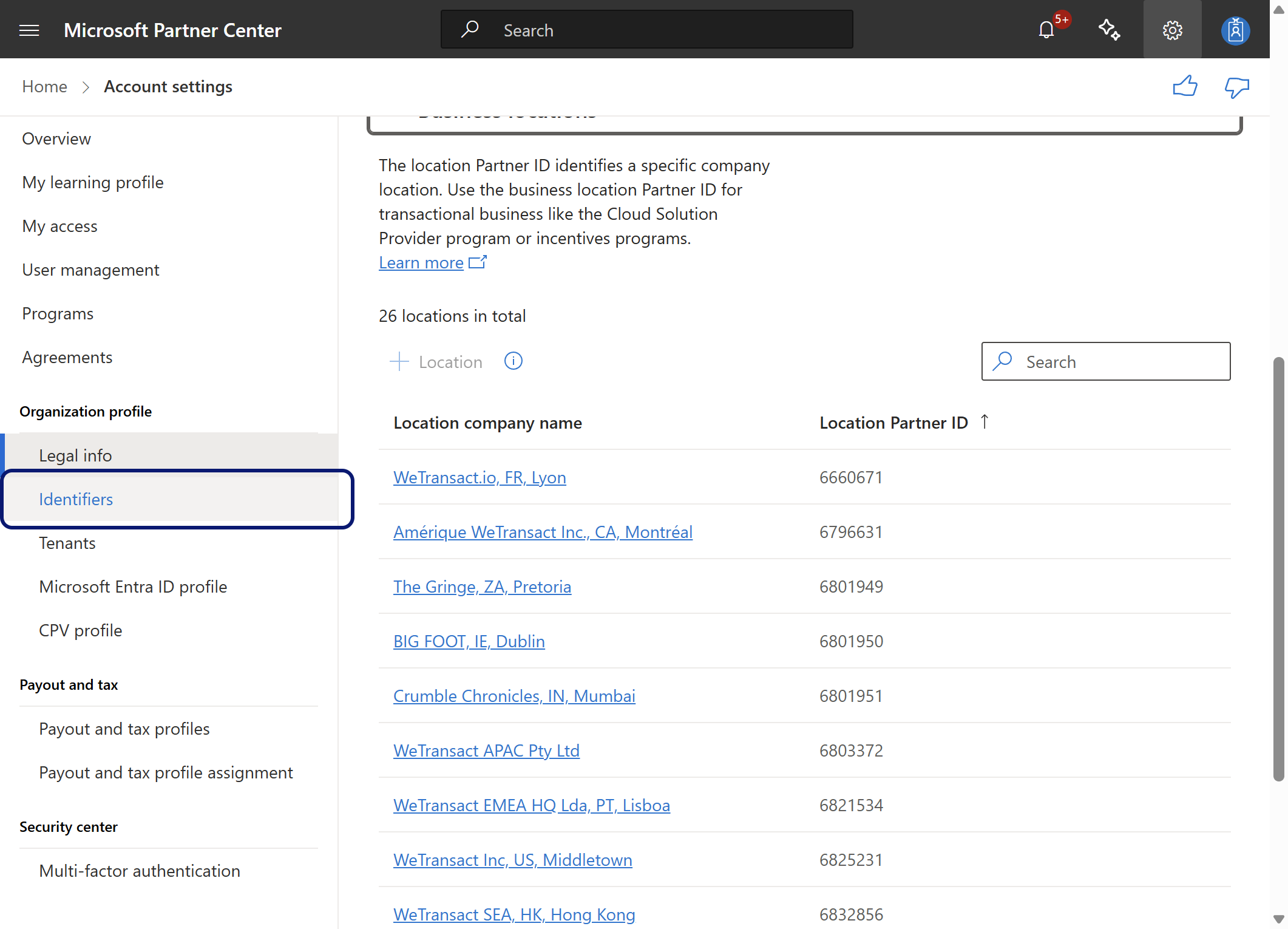This screenshot has width=1288, height=929.
Task: Open Agreements in the sidebar
Action: pos(67,357)
